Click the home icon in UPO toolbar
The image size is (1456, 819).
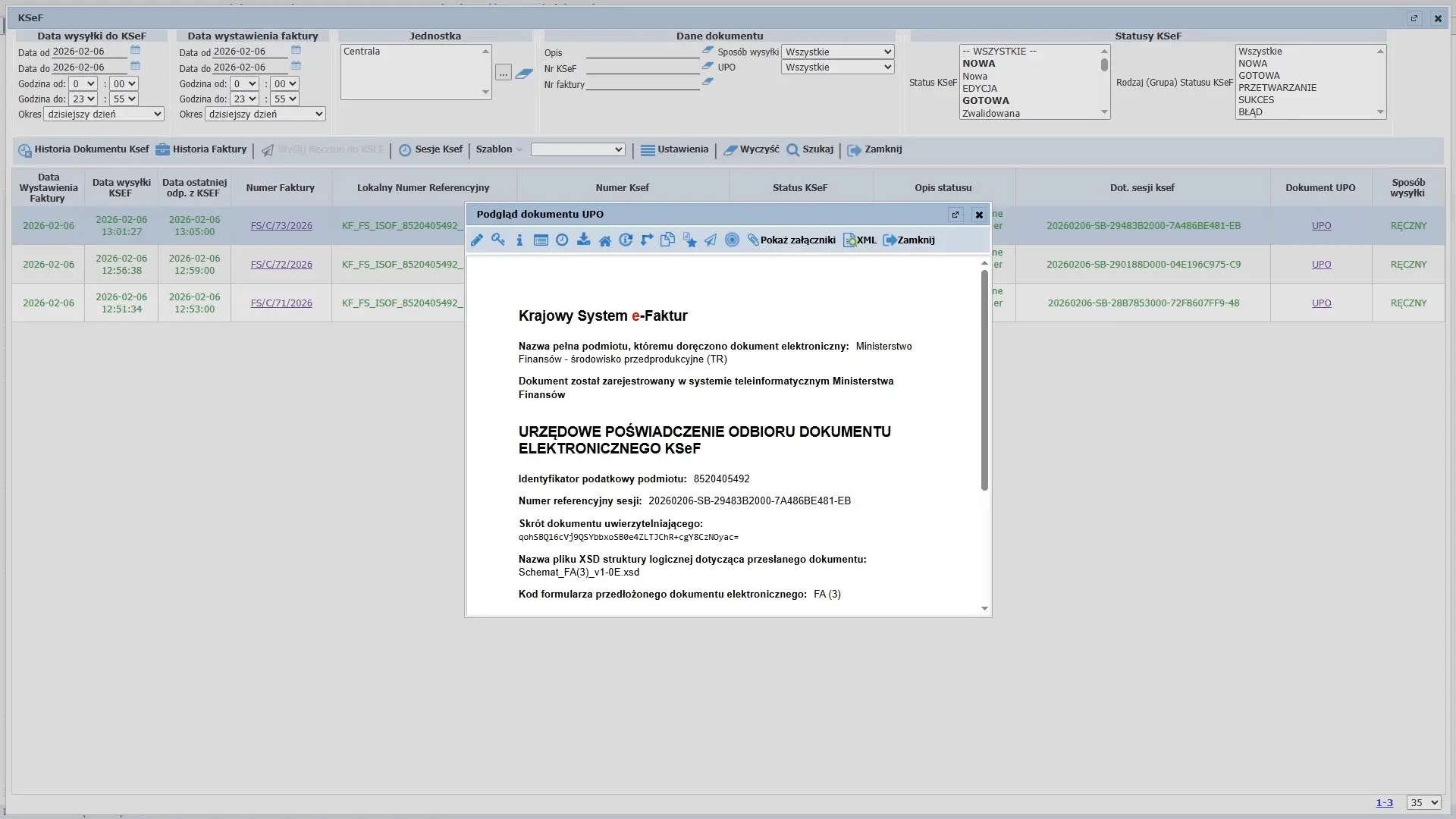tap(604, 240)
